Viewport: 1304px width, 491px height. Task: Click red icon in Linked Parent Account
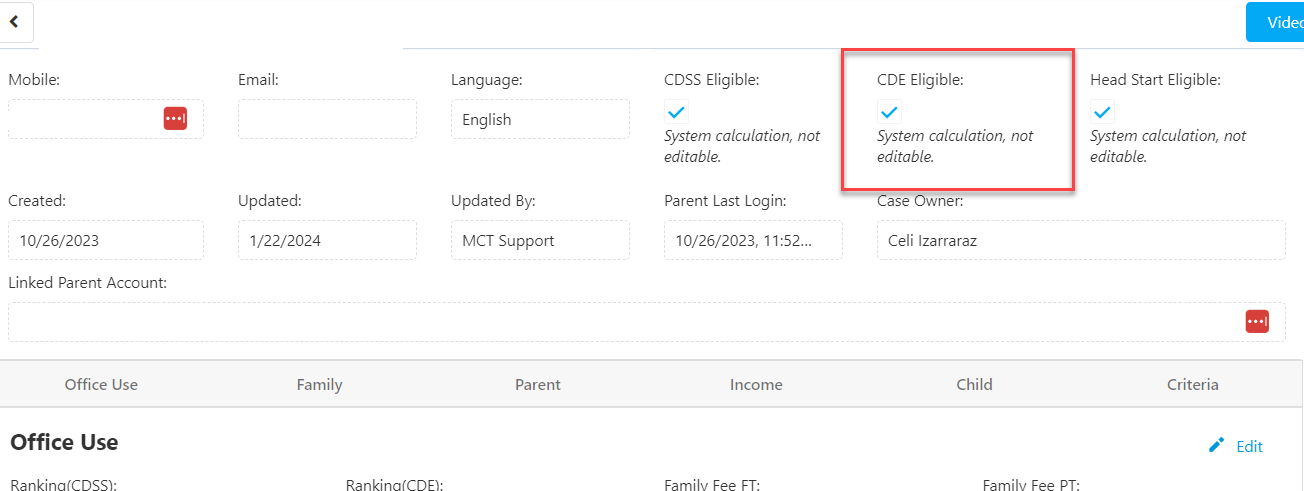1257,321
